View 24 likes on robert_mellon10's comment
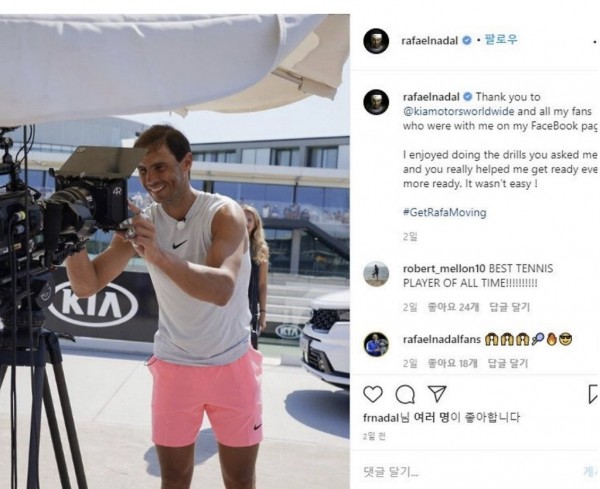The width and height of the screenshot is (600, 489). 453,307
